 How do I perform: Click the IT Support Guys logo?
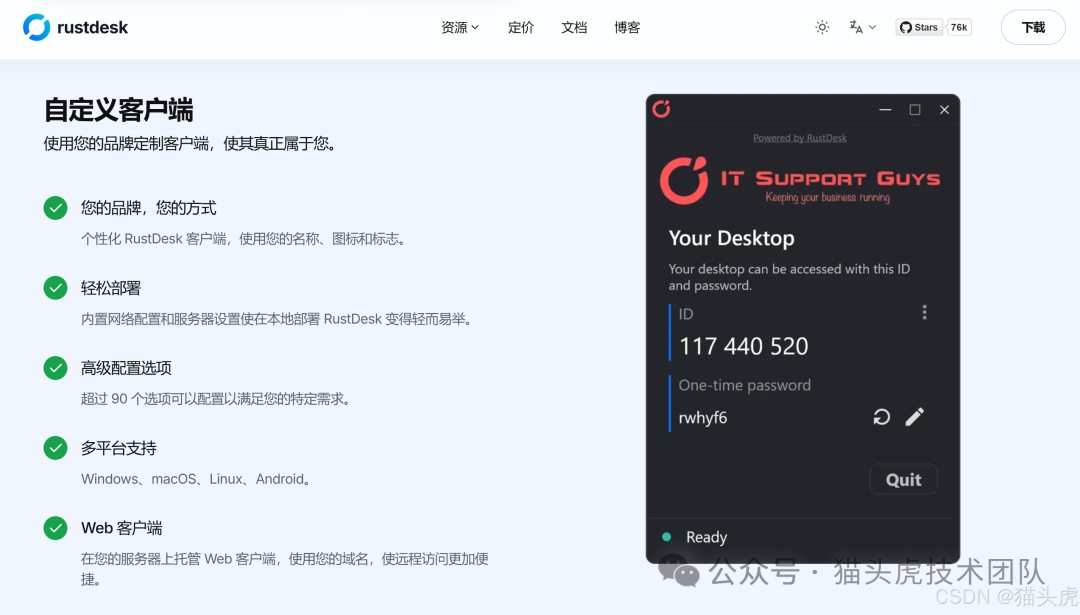[800, 180]
